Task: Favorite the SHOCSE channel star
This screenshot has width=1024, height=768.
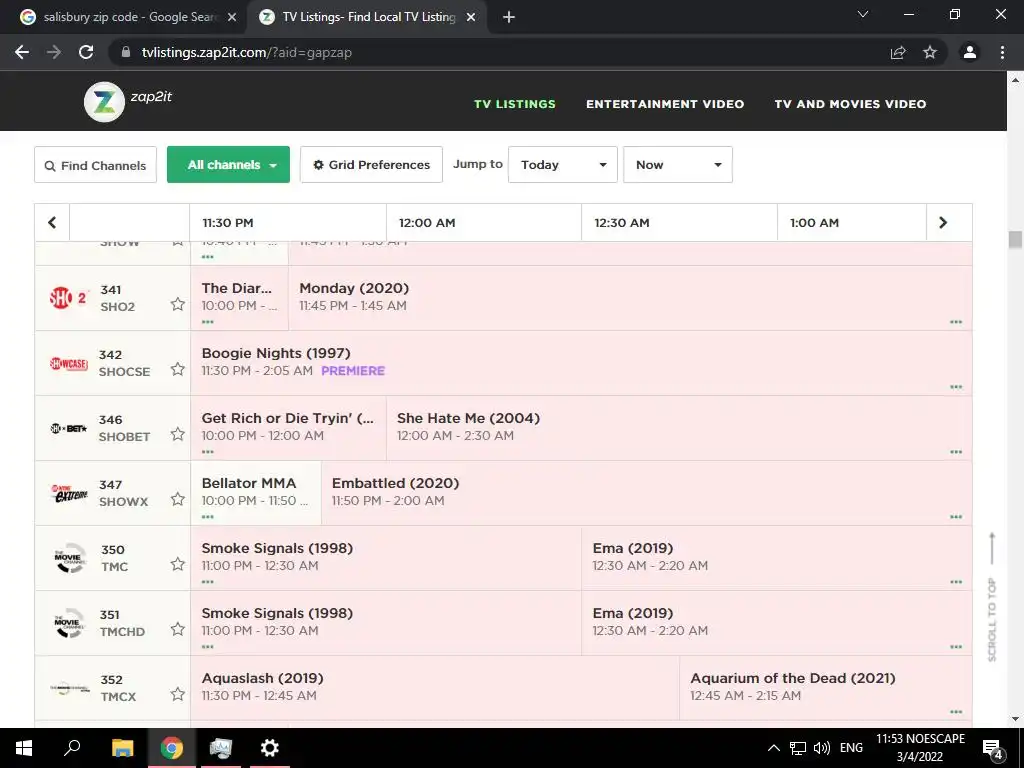Action: (178, 370)
